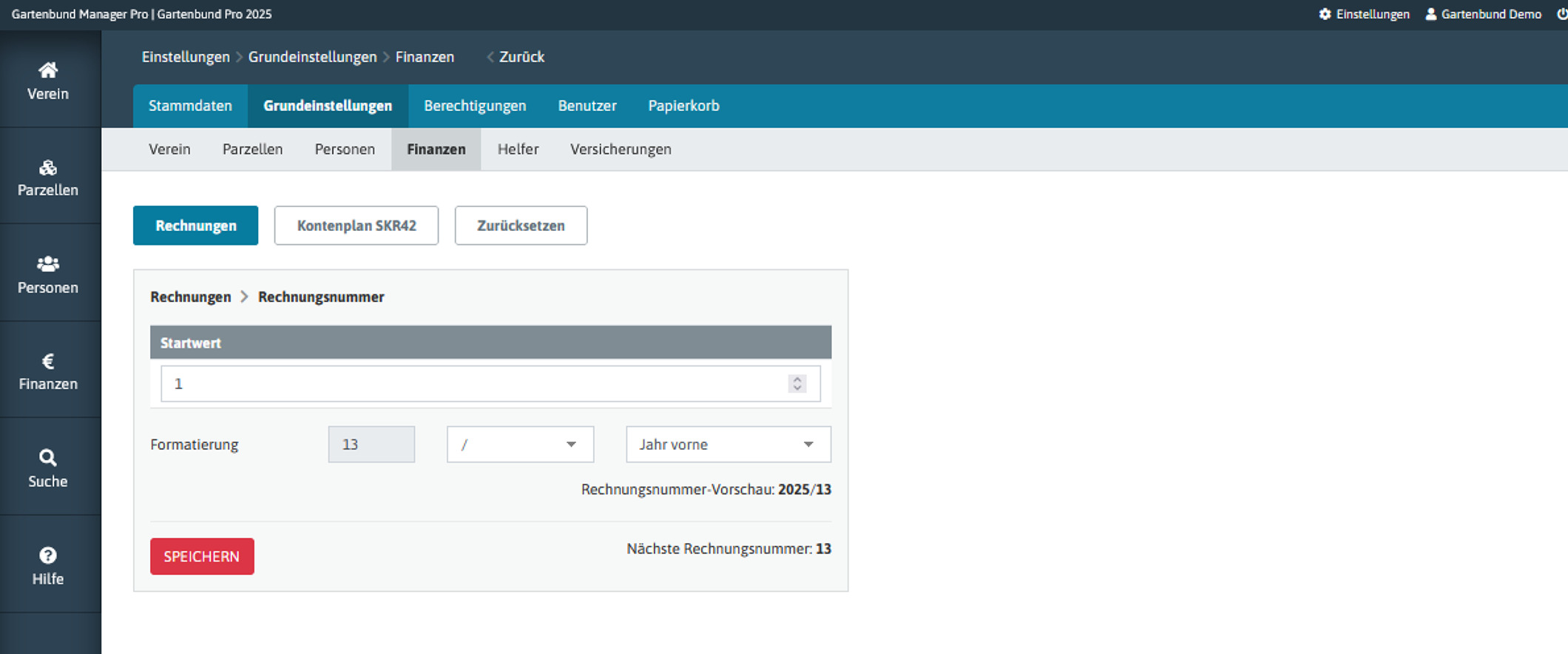Viewport: 1568px width, 654px height.
Task: Click the Formatierung label
Action: coord(195,445)
